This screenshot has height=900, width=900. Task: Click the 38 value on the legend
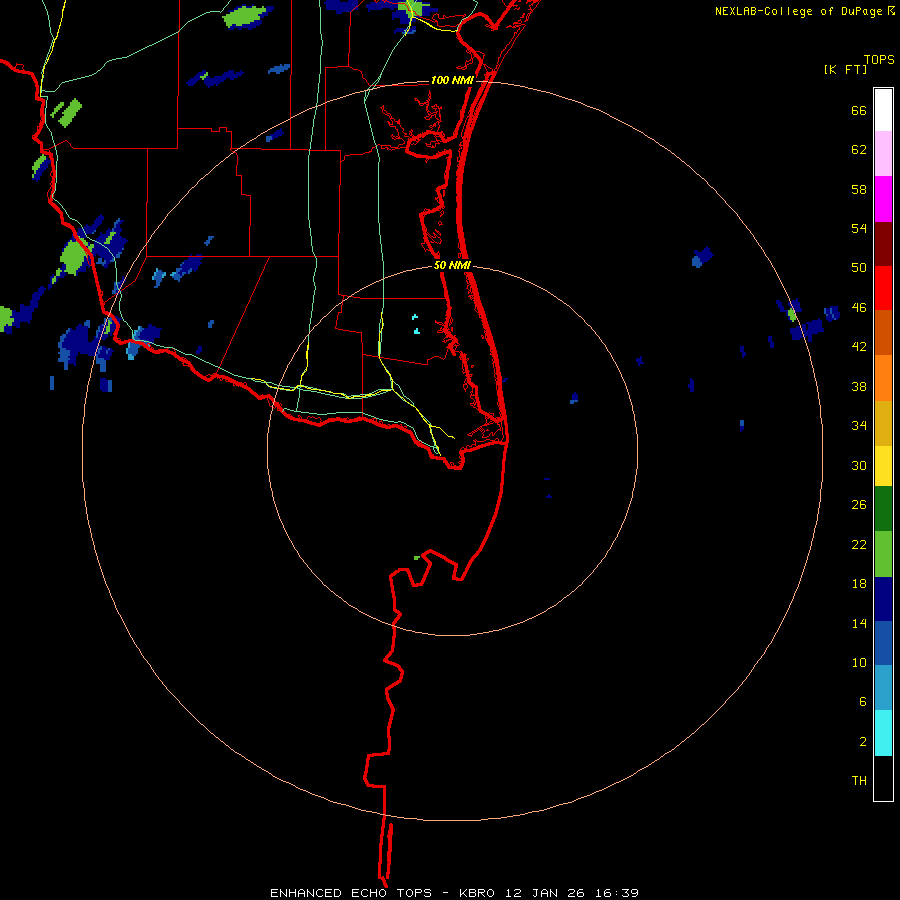pyautogui.click(x=859, y=386)
